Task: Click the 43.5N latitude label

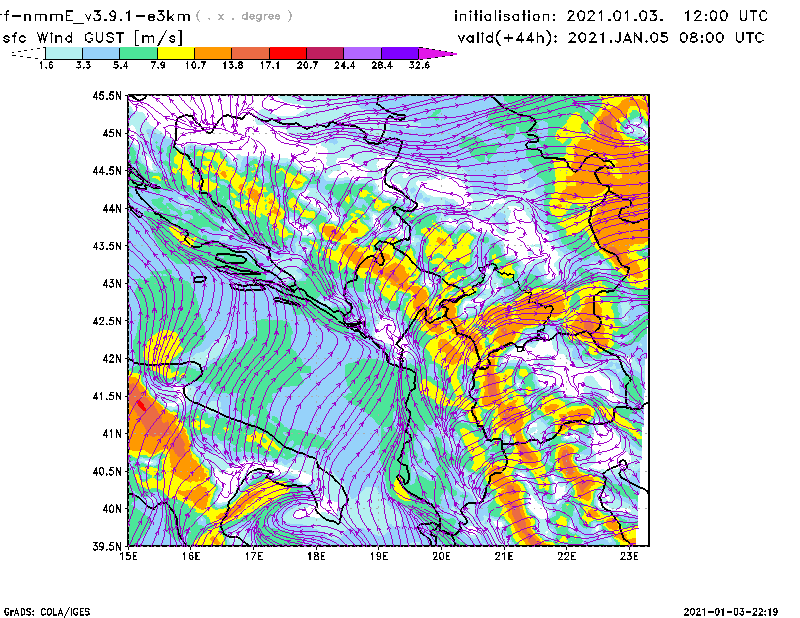Action: pyautogui.click(x=107, y=246)
